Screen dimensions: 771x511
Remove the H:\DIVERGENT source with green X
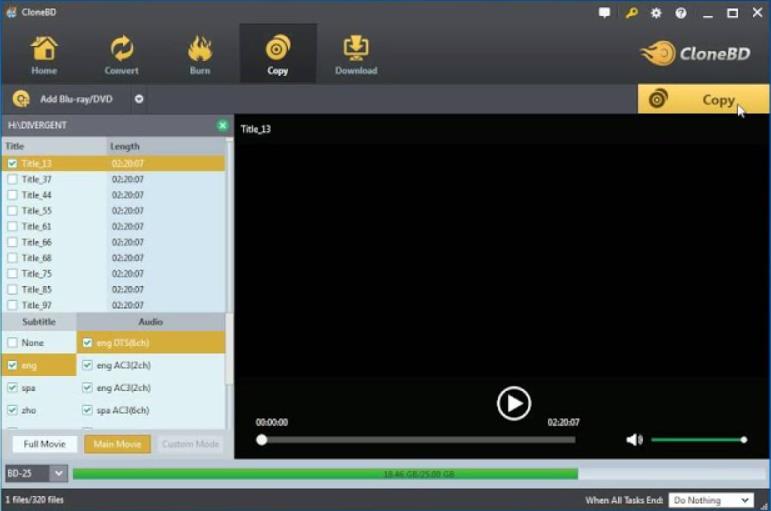click(x=222, y=125)
